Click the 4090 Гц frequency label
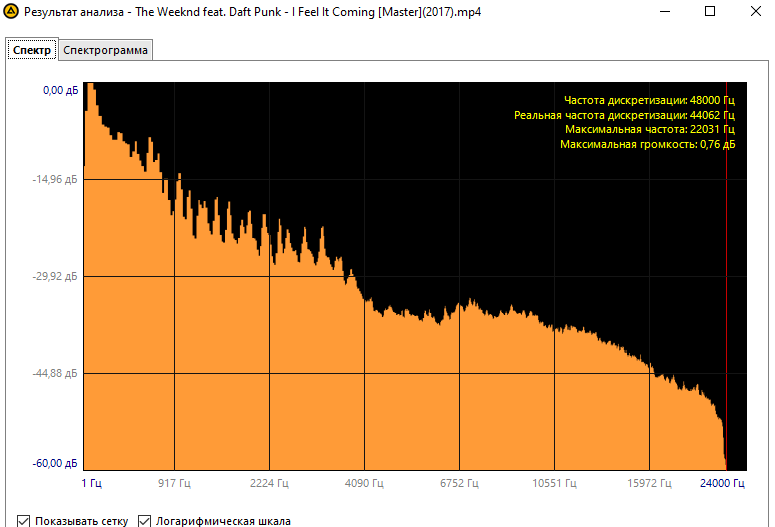Image resolution: width=775 pixels, height=527 pixels. [364, 483]
